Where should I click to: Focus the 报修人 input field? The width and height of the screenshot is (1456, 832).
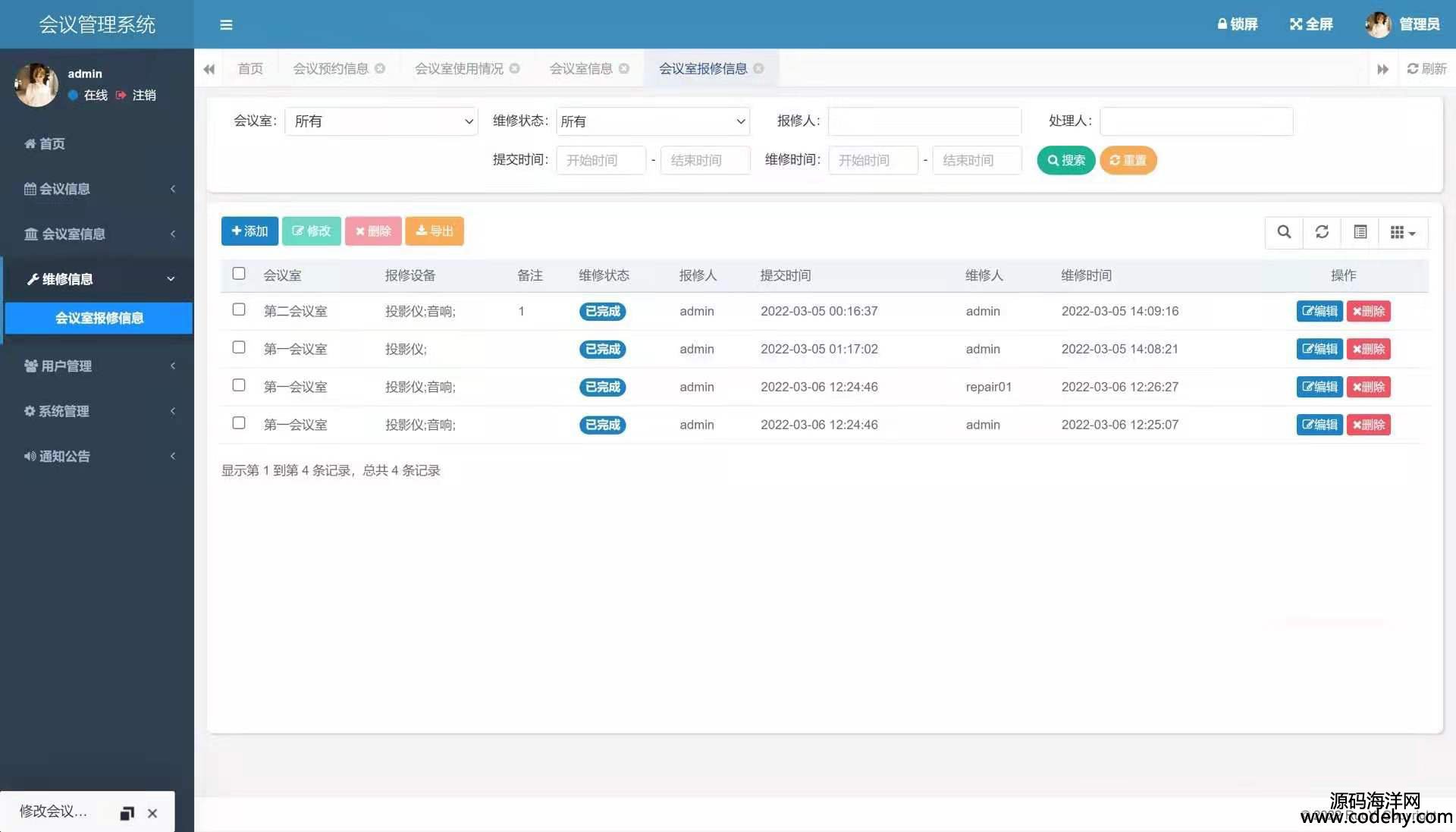tap(924, 121)
